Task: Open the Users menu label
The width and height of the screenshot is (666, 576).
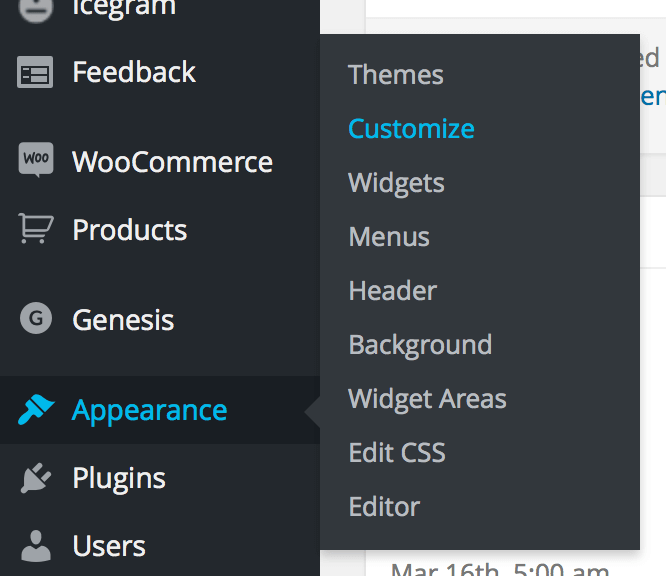Action: [109, 546]
